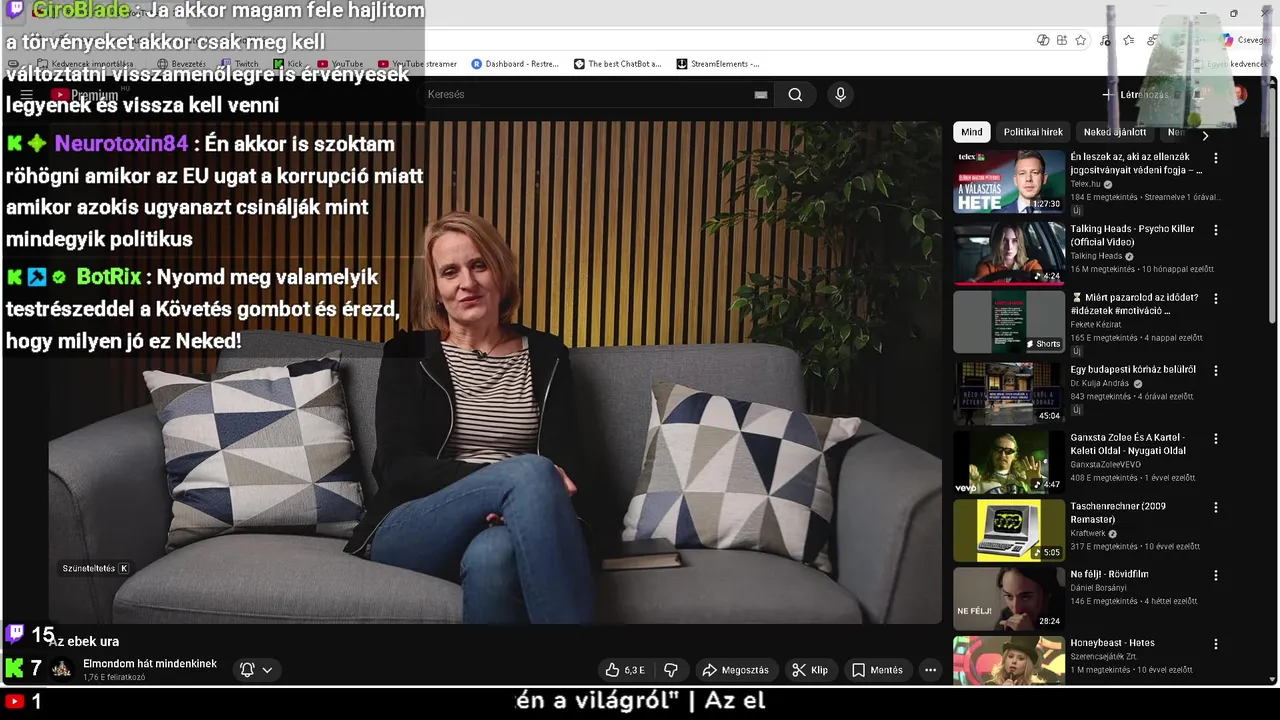Open StreamElements bookmark

718,64
